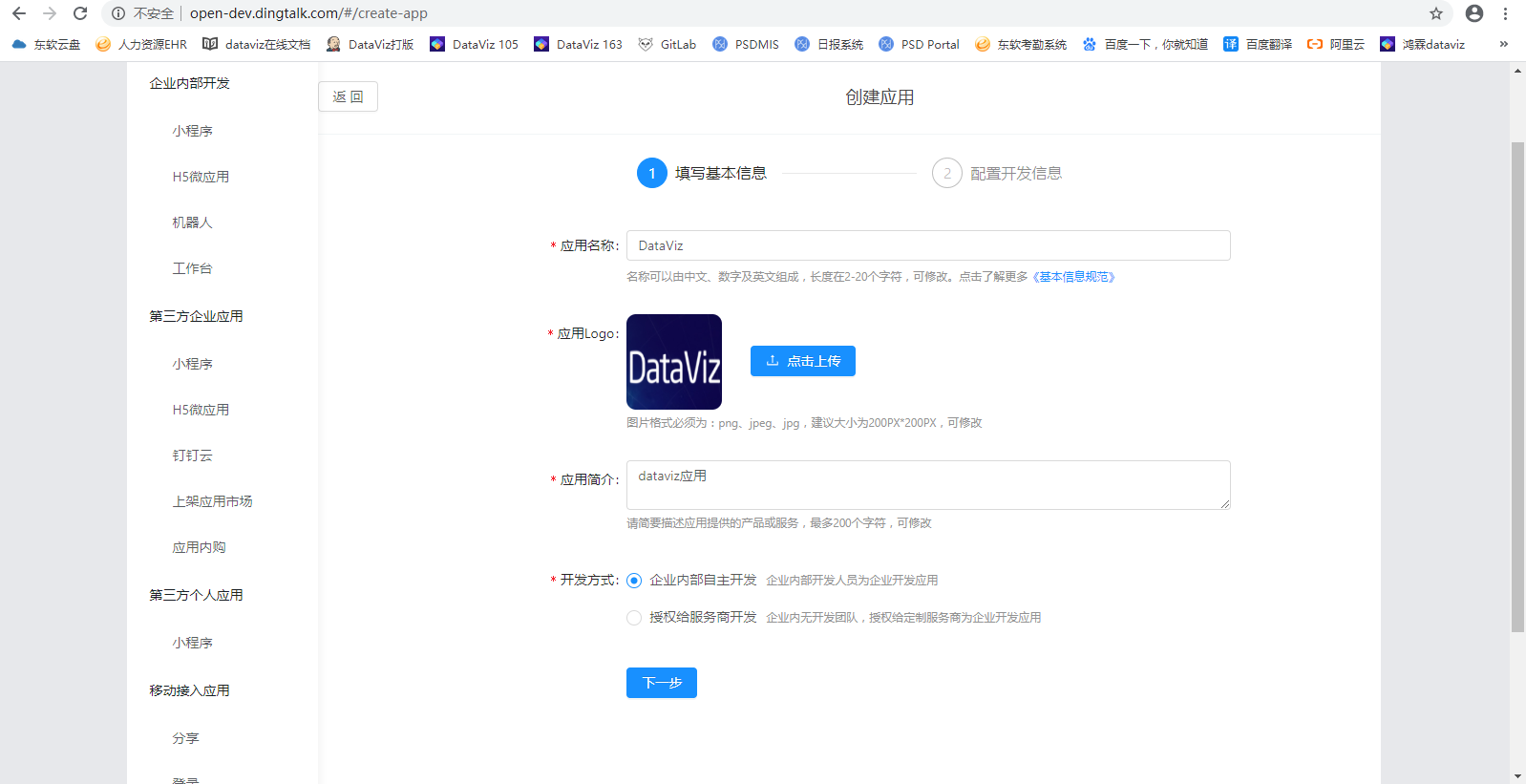The width and height of the screenshot is (1526, 784).
Task: Open the PSD Portal bookmark
Action: point(919,44)
